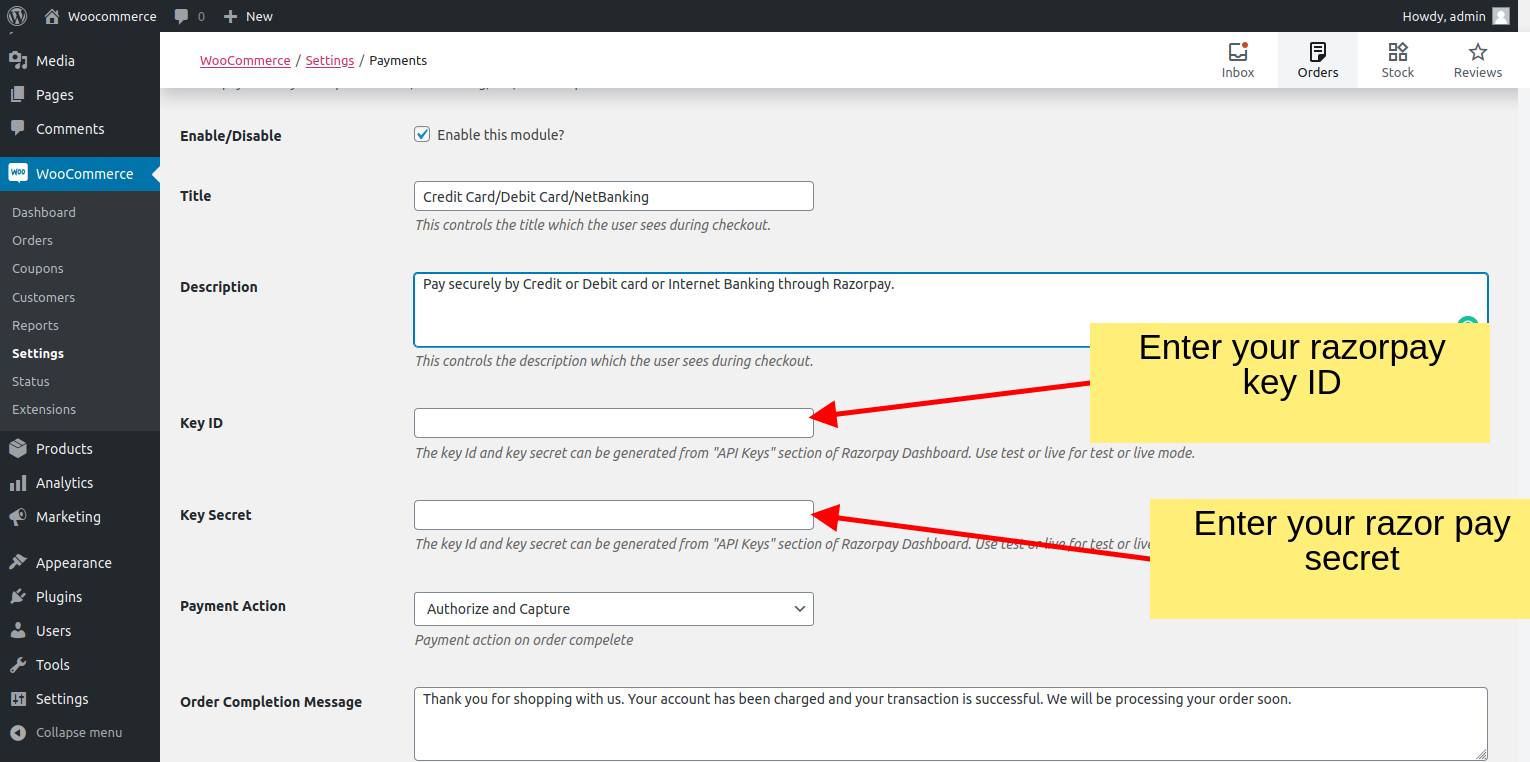Open the Orders activity icon

click(1318, 52)
